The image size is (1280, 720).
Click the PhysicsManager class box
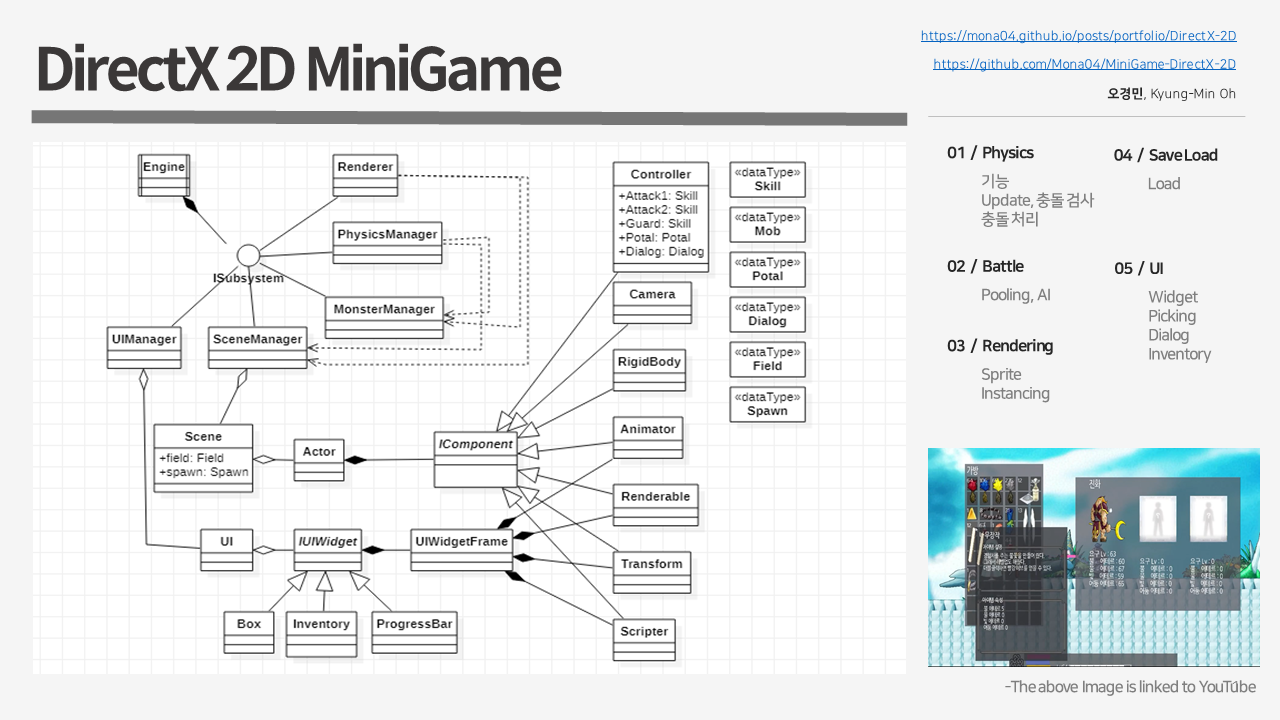tap(387, 243)
